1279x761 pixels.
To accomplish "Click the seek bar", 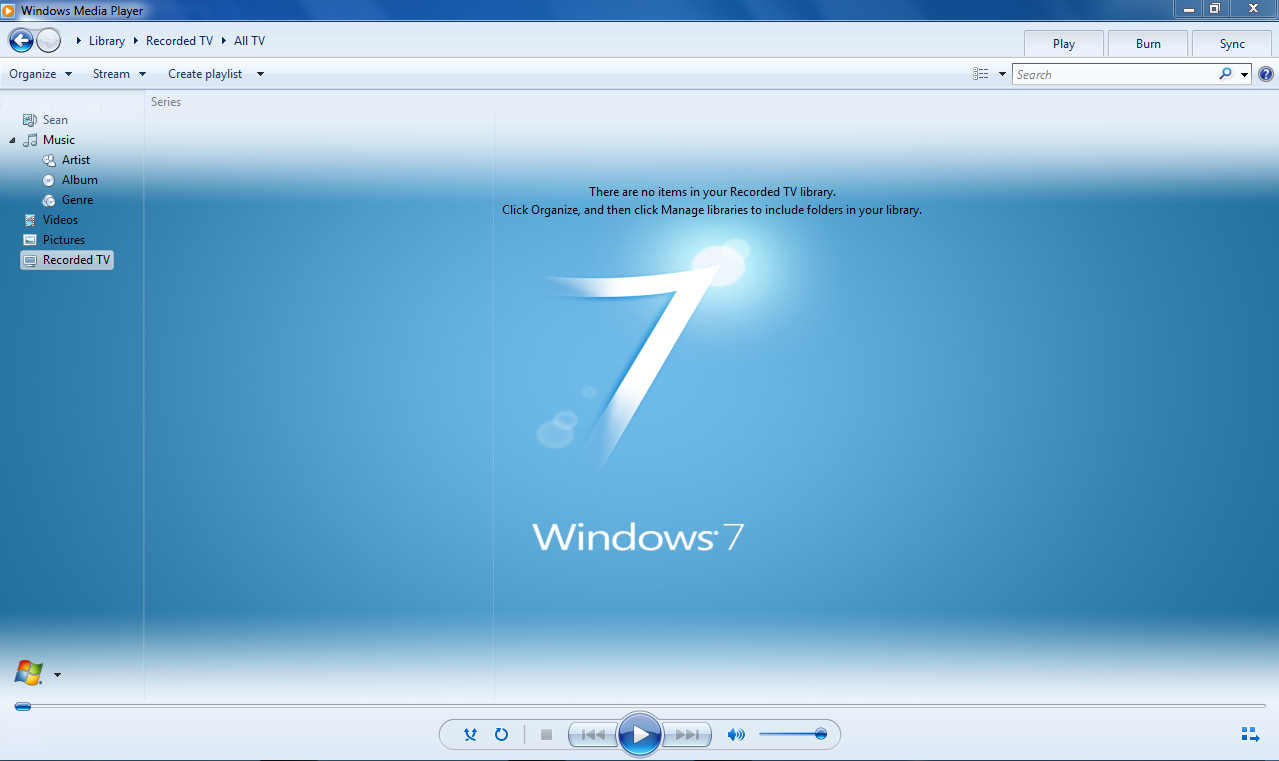I will coord(640,706).
